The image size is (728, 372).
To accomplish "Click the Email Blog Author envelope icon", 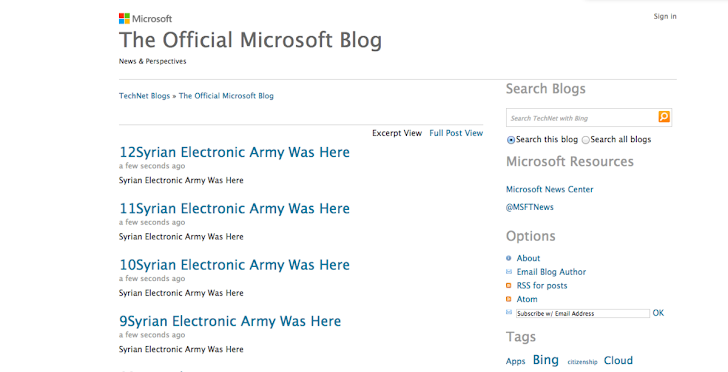I will pyautogui.click(x=508, y=272).
